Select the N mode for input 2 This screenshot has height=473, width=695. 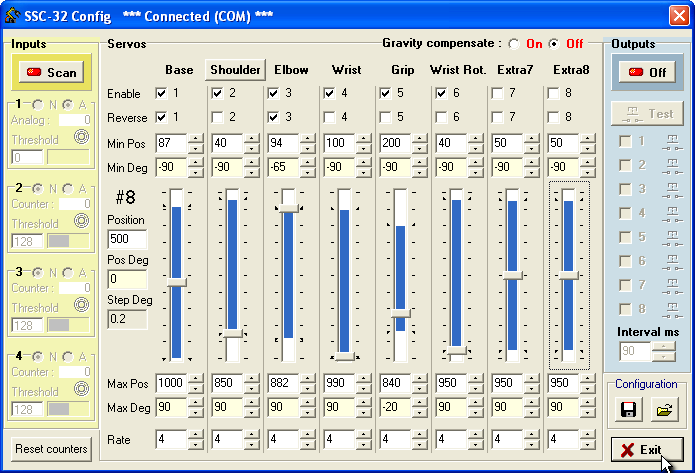38,189
